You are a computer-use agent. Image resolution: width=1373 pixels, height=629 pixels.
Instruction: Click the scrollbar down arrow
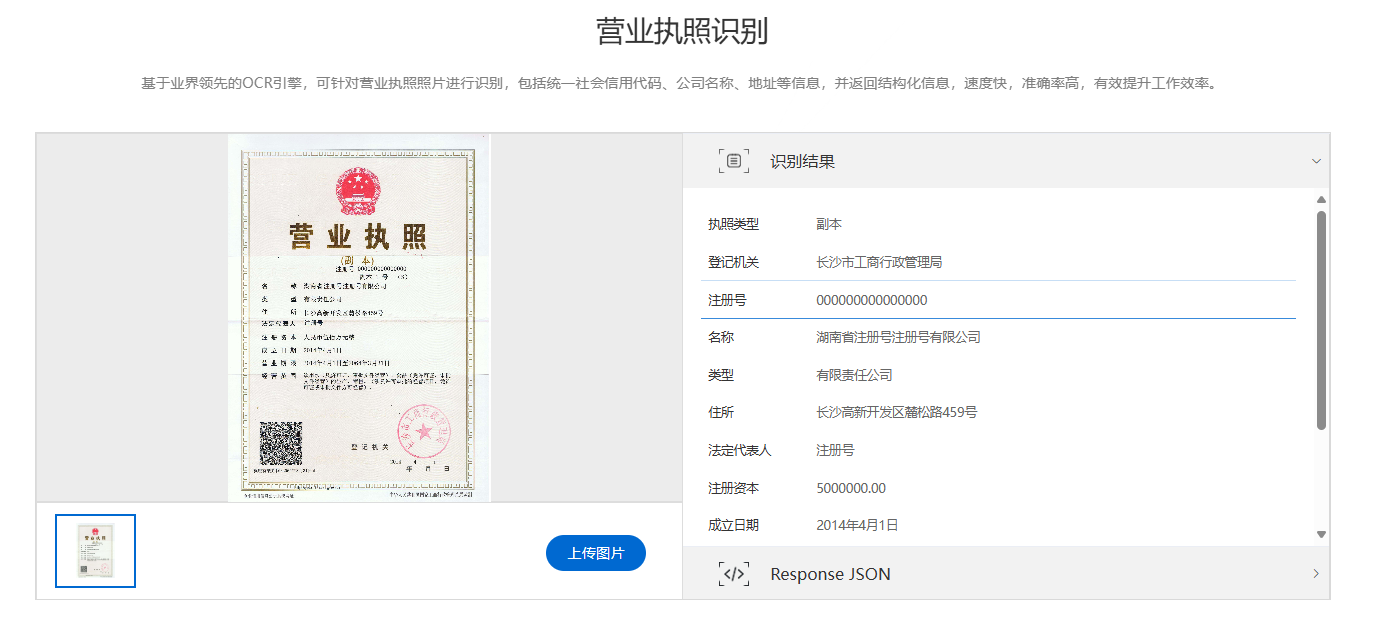[1321, 535]
